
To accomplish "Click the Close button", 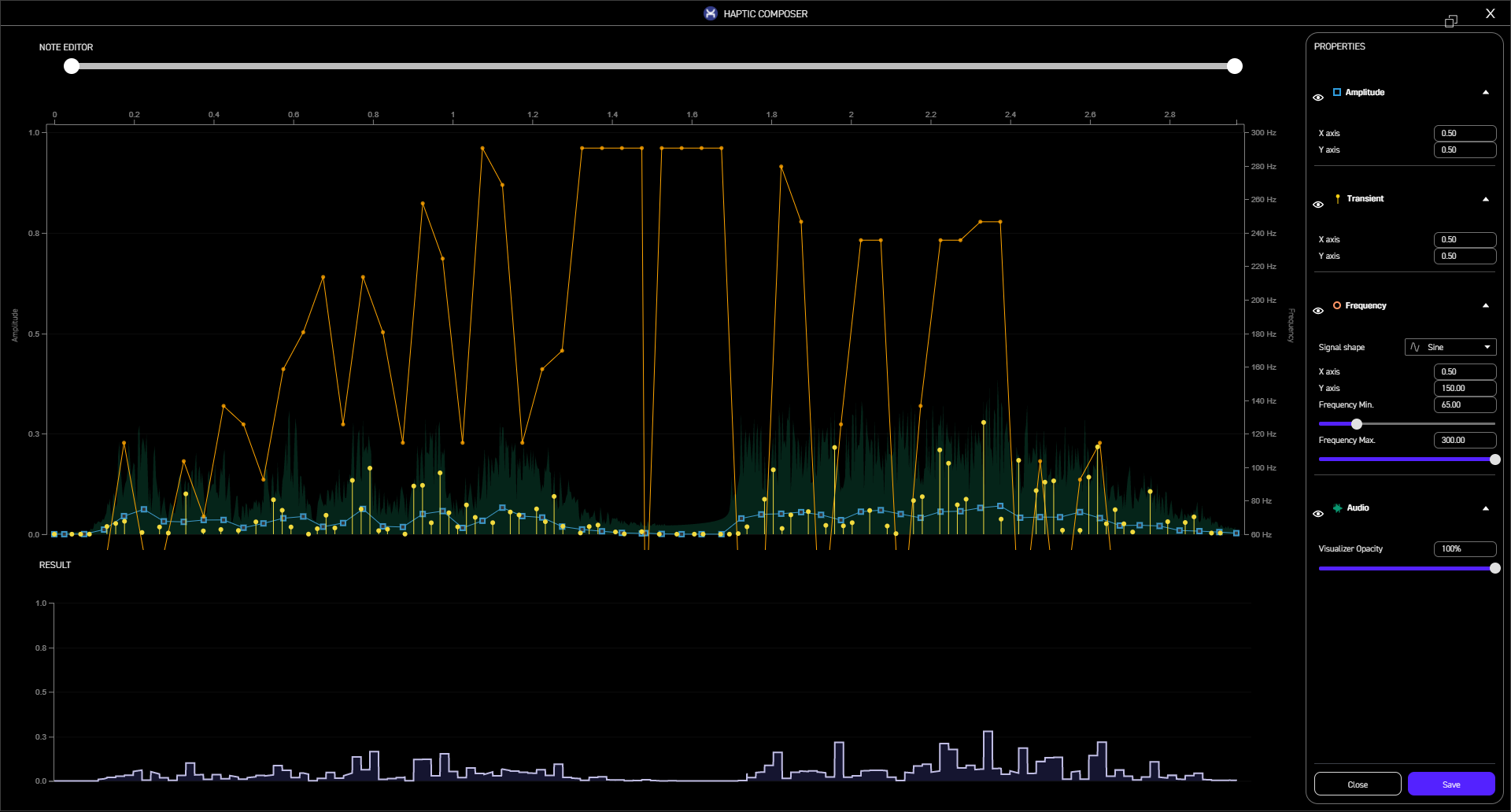I will (1358, 784).
